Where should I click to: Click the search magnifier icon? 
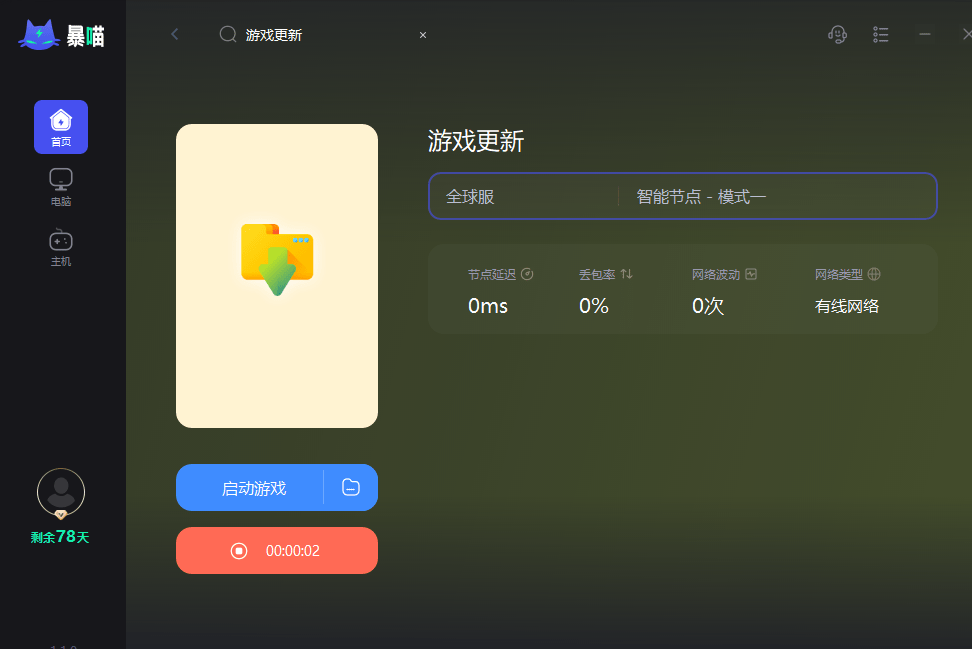tap(228, 34)
